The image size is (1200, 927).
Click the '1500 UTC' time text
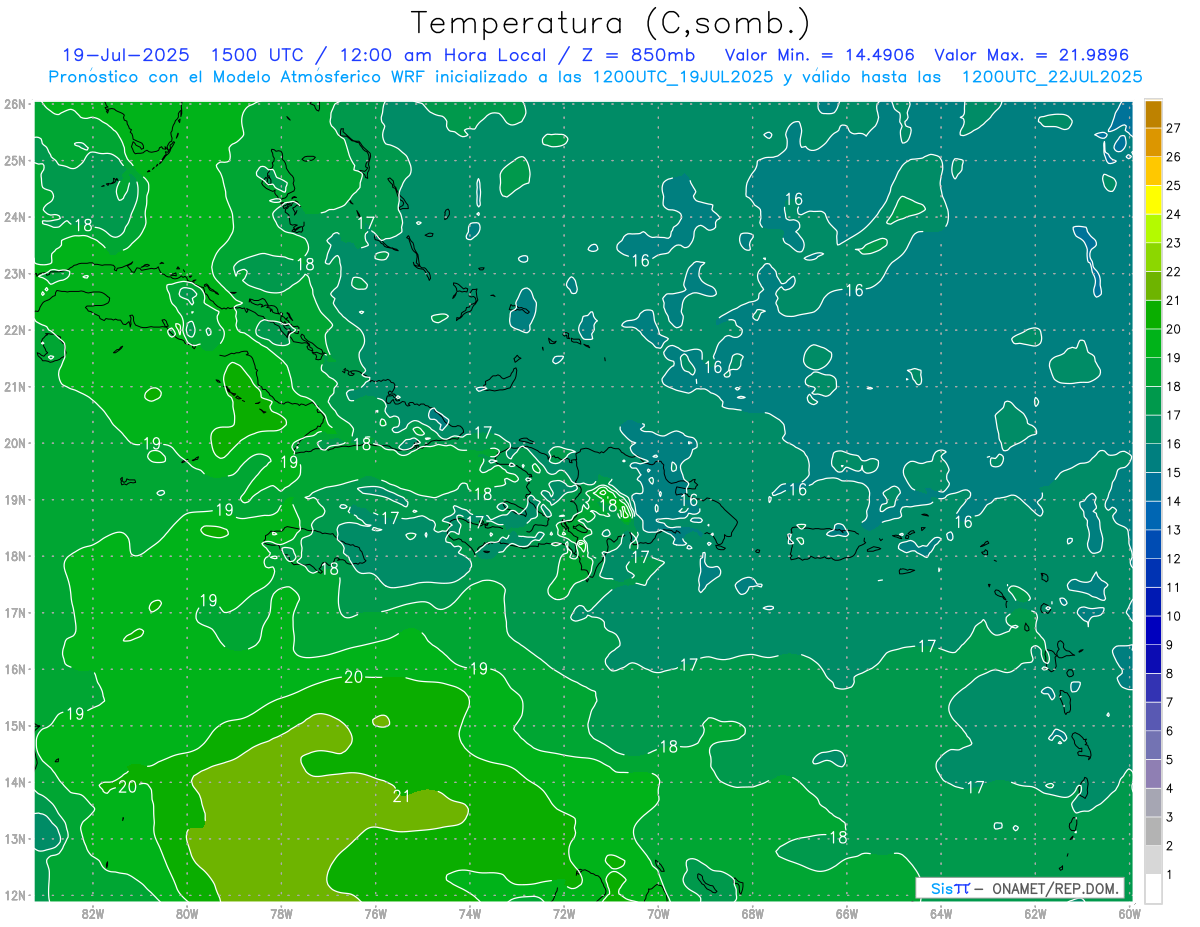click(259, 55)
